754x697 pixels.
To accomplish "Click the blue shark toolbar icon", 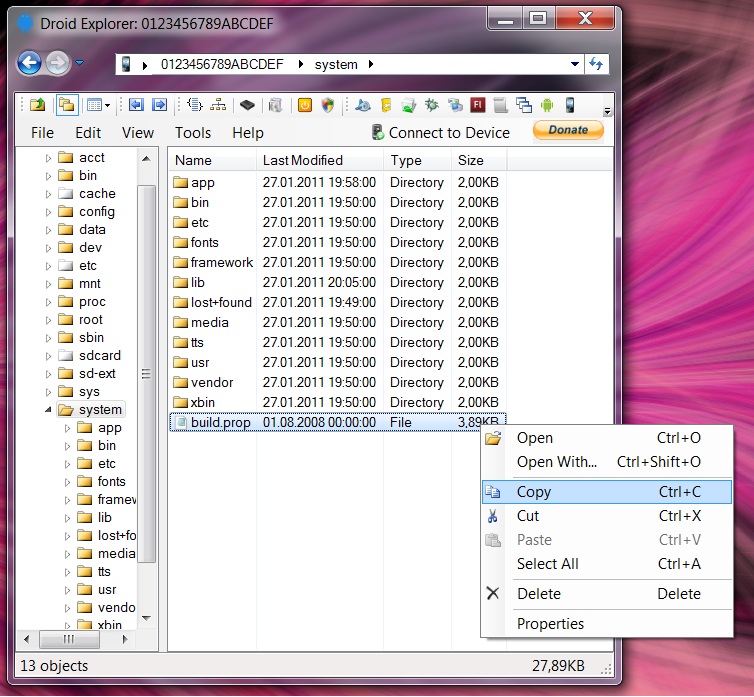I will (363, 104).
